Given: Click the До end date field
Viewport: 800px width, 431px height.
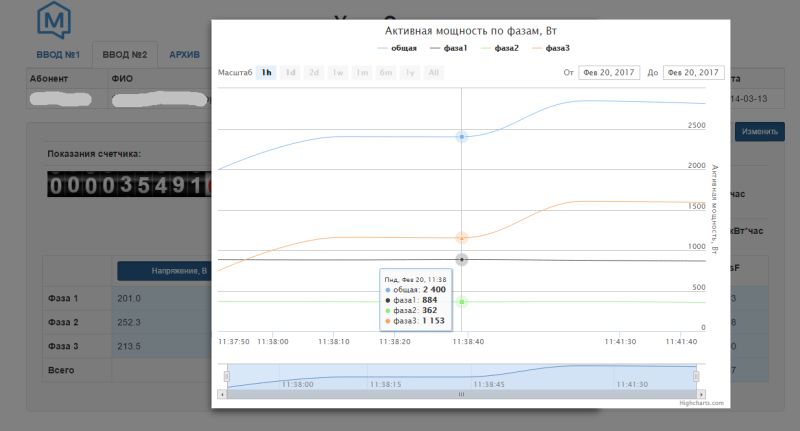Looking at the screenshot, I should (x=694, y=72).
